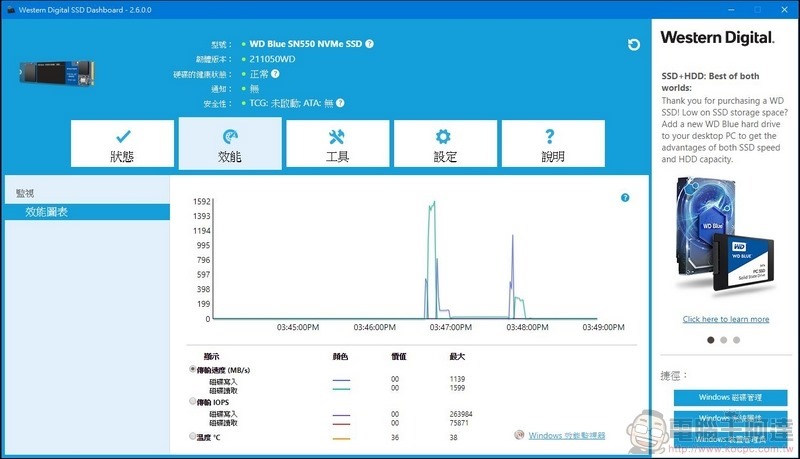Viewport: 800px width, 459px height.
Task: Click the 03:47:00PM time axis label
Action: 451,327
